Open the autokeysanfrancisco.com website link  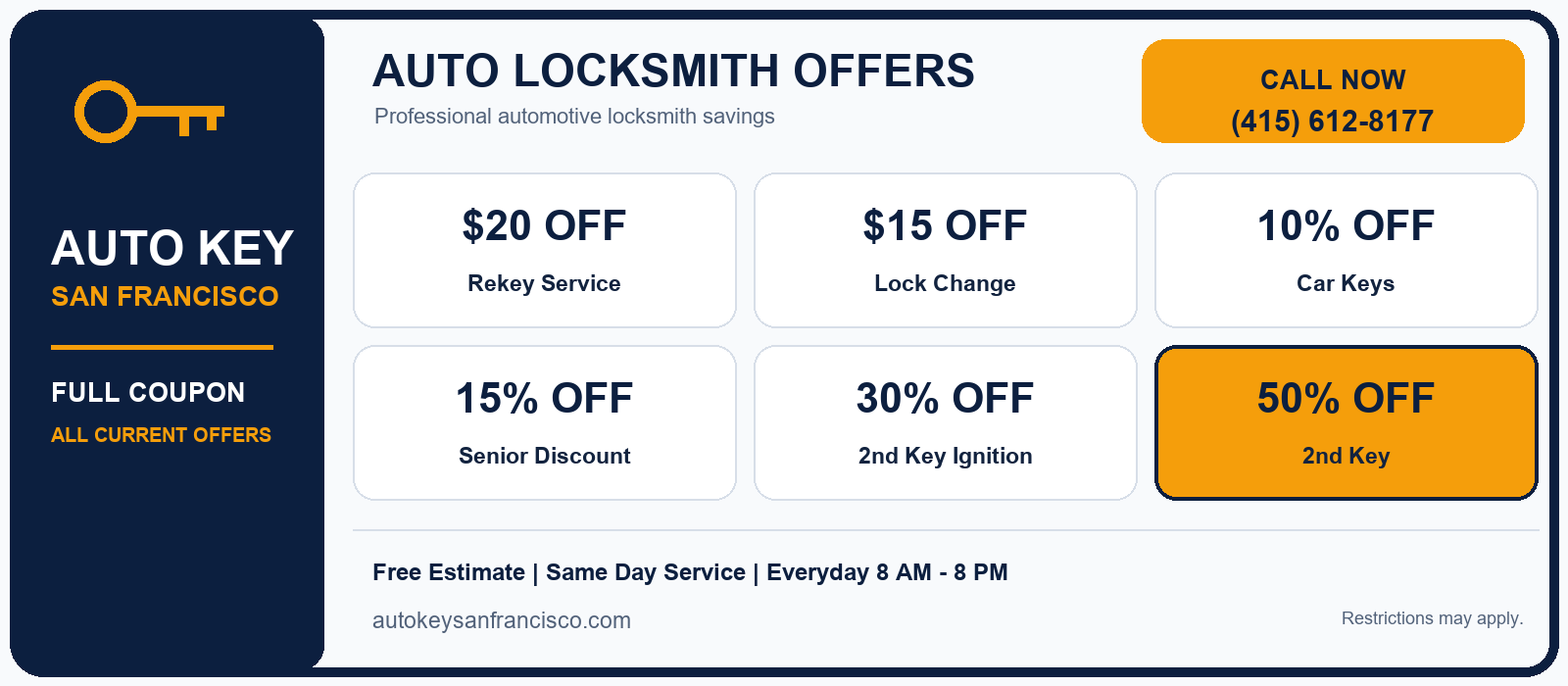coord(502,620)
